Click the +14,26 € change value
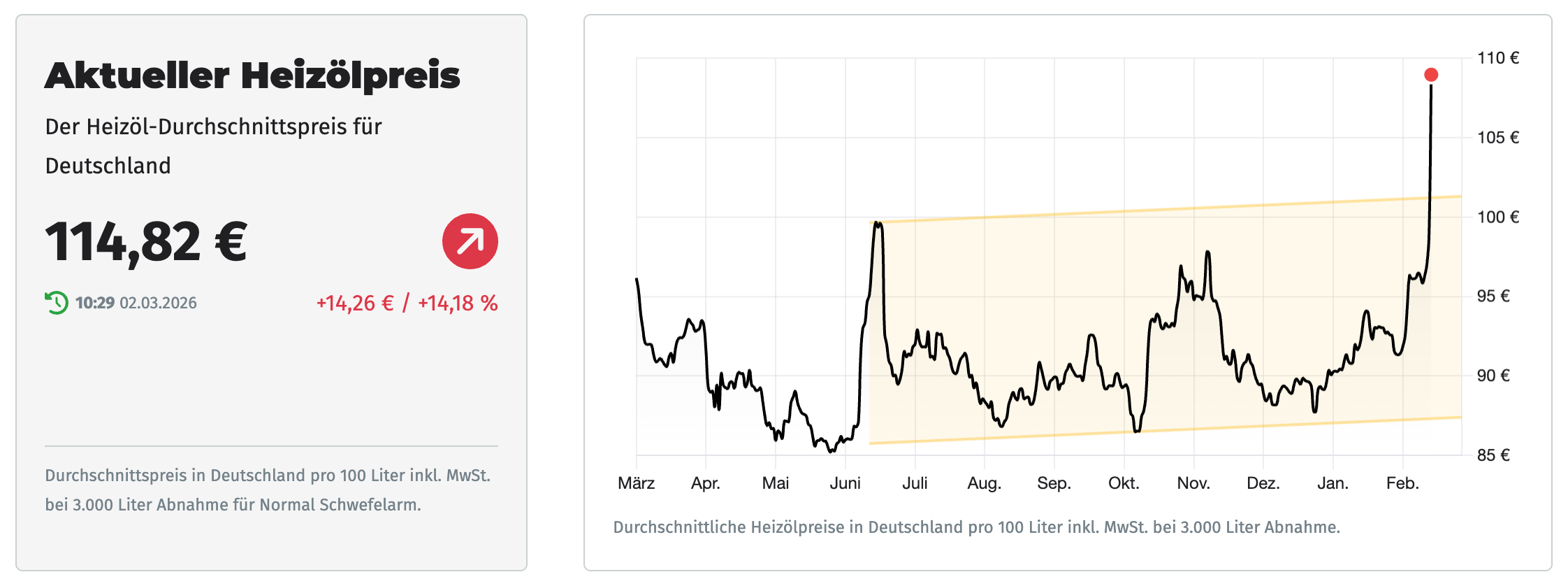The height and width of the screenshot is (586, 1568). (355, 303)
